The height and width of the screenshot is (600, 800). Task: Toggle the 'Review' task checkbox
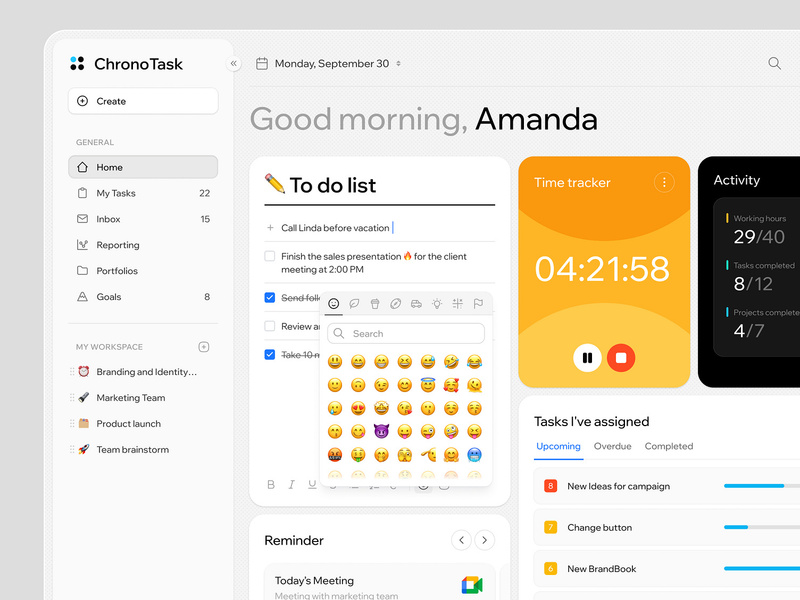[x=269, y=326]
